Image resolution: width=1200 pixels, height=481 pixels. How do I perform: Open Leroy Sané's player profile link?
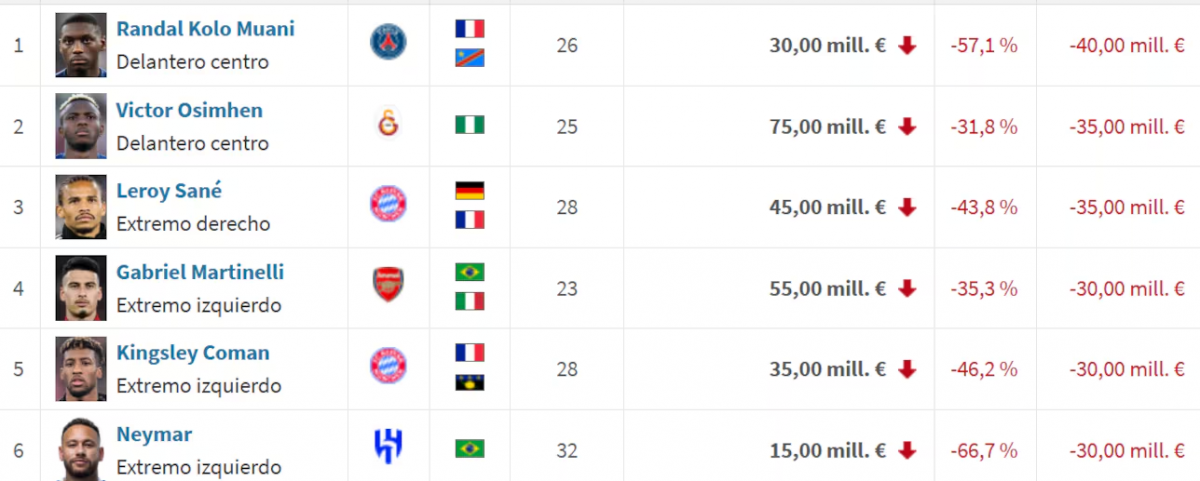(169, 191)
